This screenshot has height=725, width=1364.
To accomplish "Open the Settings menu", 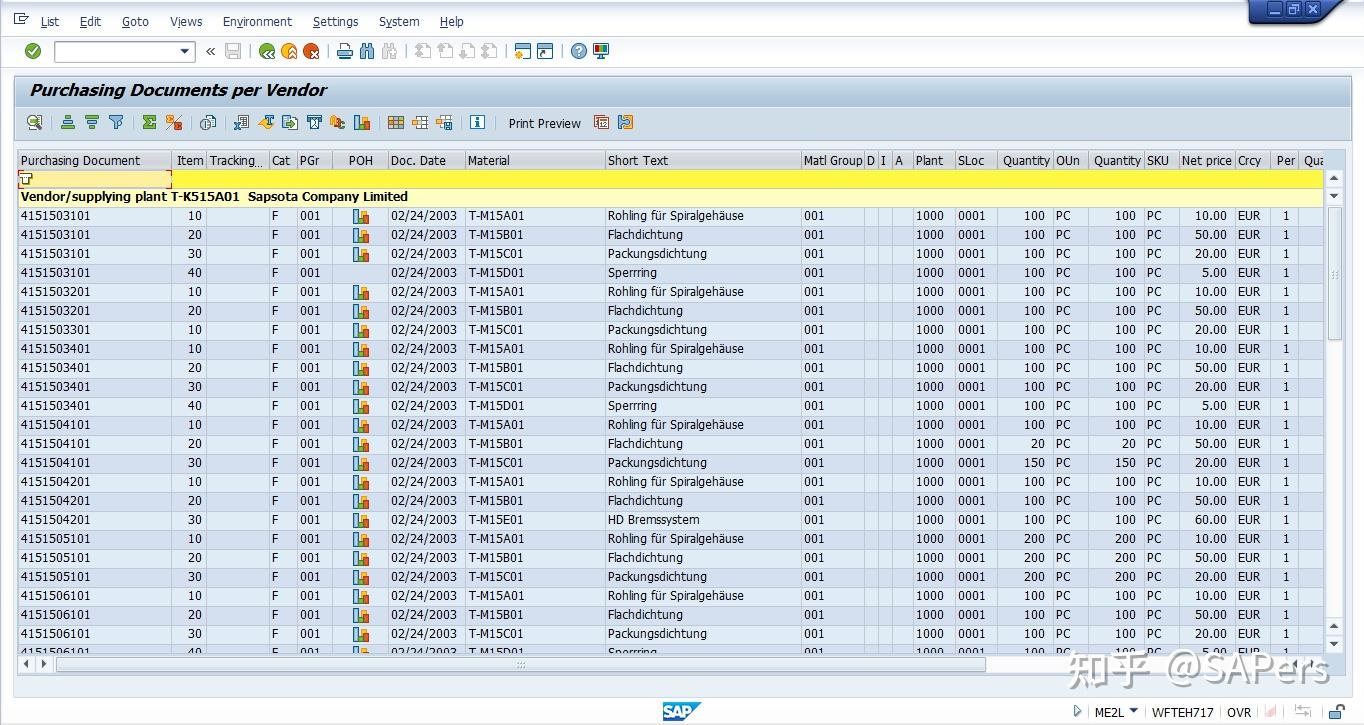I will pos(335,21).
